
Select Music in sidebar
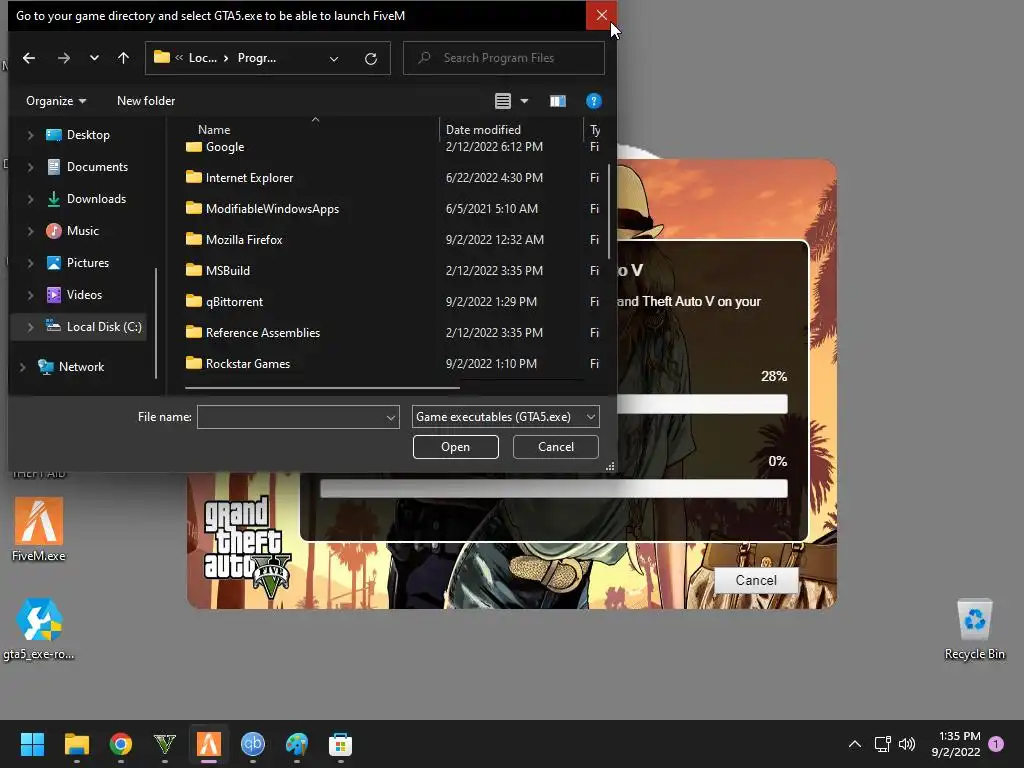tap(72, 231)
